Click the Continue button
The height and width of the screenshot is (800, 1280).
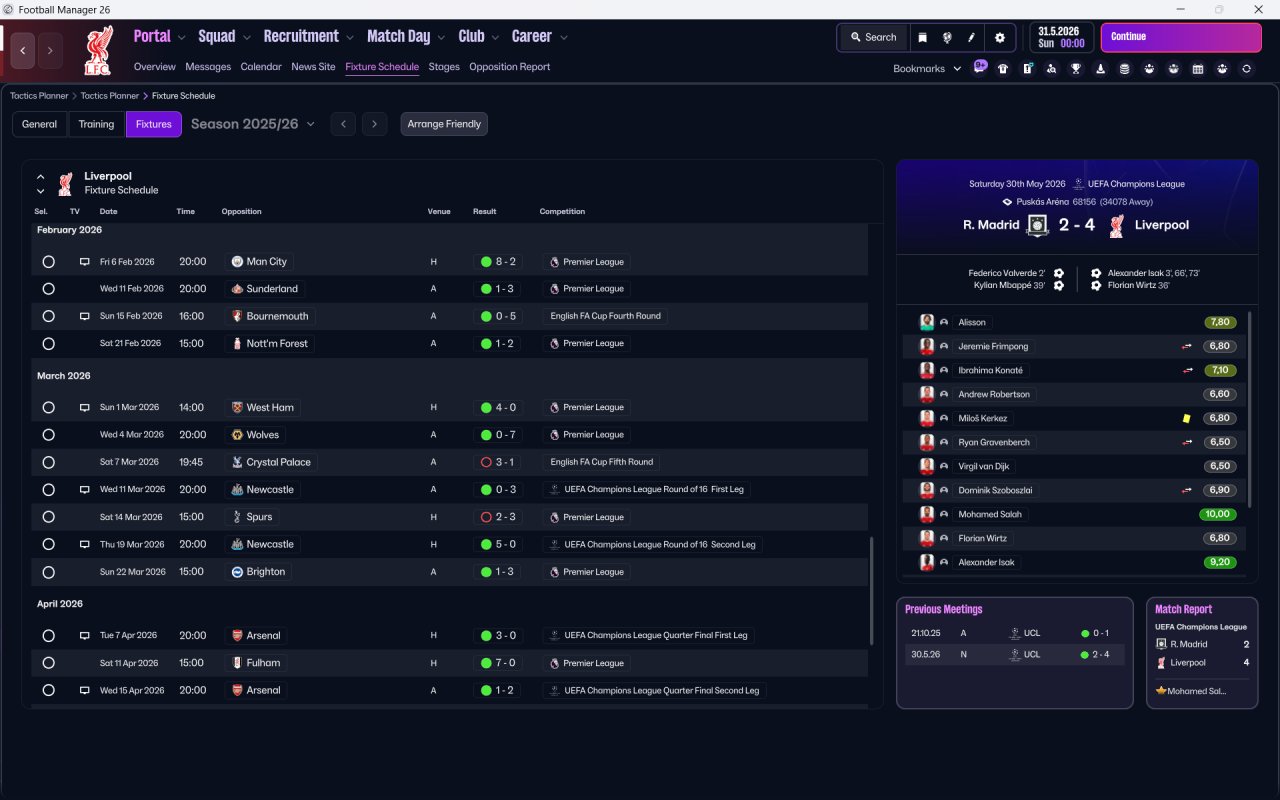coord(1181,37)
